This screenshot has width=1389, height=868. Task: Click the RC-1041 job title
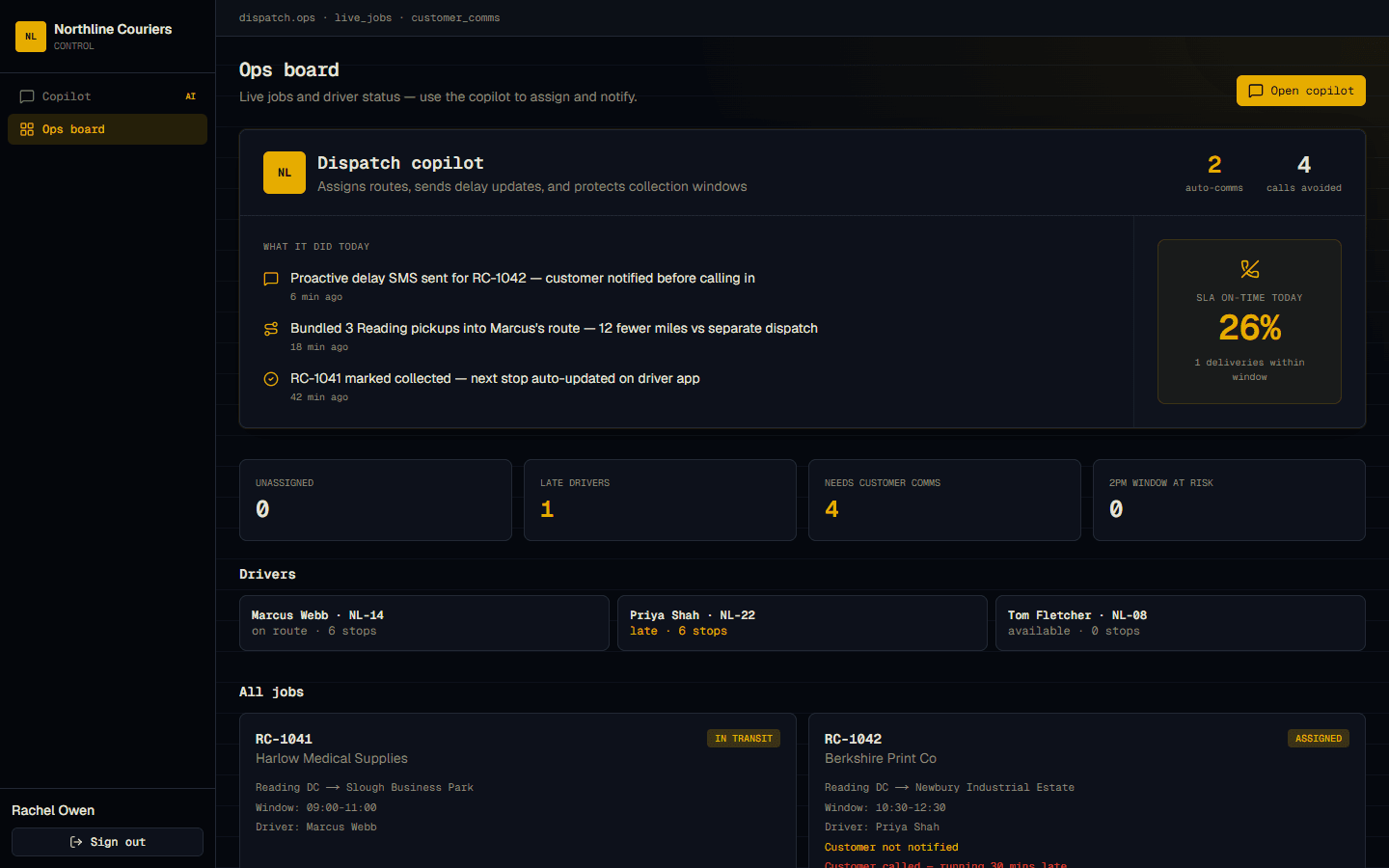[284, 739]
